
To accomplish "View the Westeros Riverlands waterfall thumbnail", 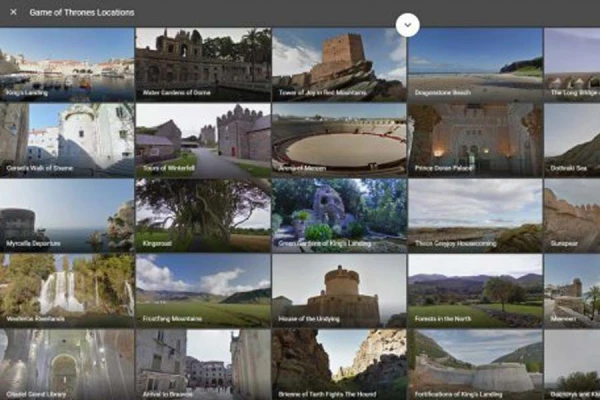I will (x=67, y=291).
